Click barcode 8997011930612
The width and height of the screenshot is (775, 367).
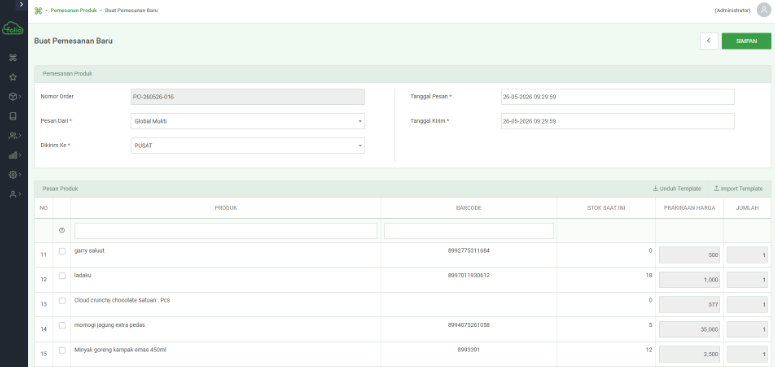tap(469, 276)
